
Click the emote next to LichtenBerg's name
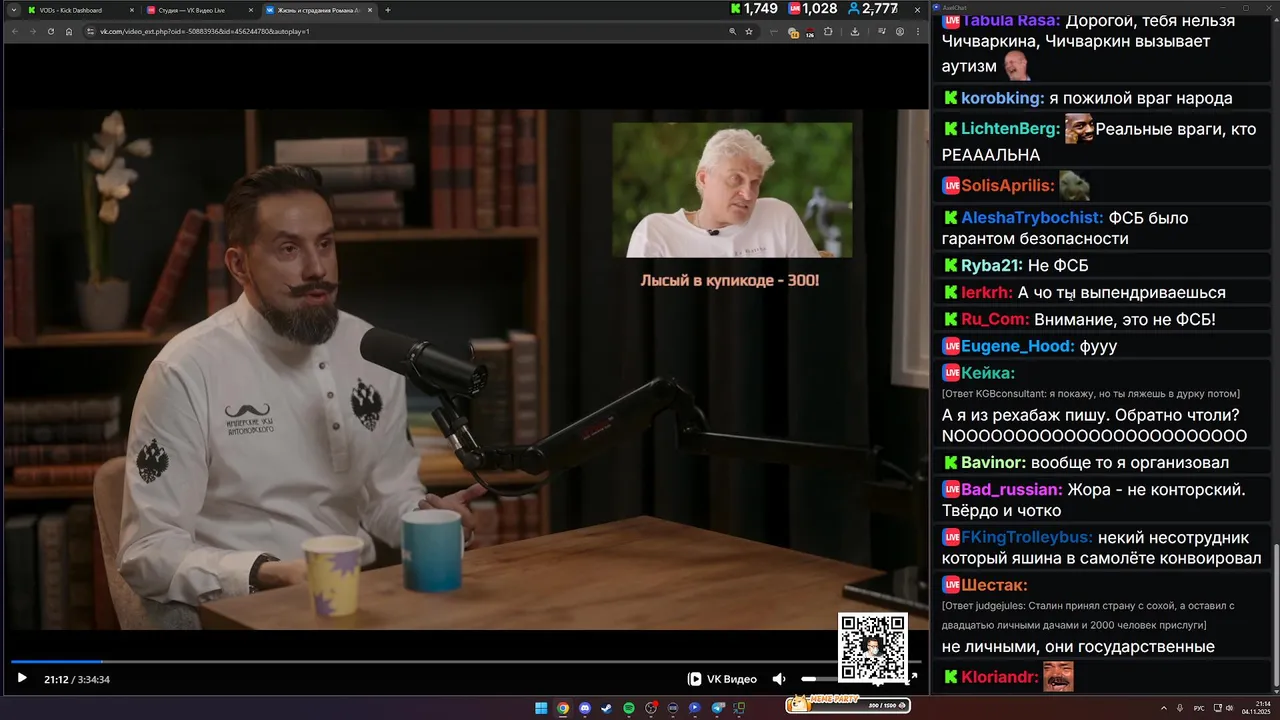click(x=1079, y=128)
